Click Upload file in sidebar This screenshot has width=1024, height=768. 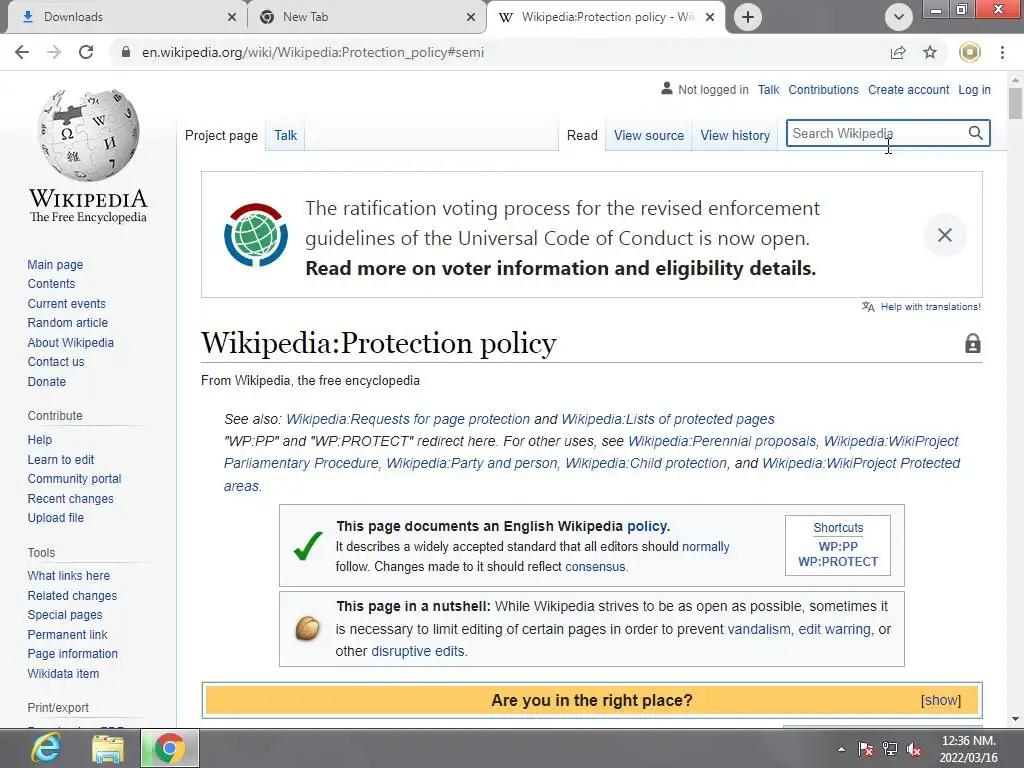pyautogui.click(x=56, y=518)
